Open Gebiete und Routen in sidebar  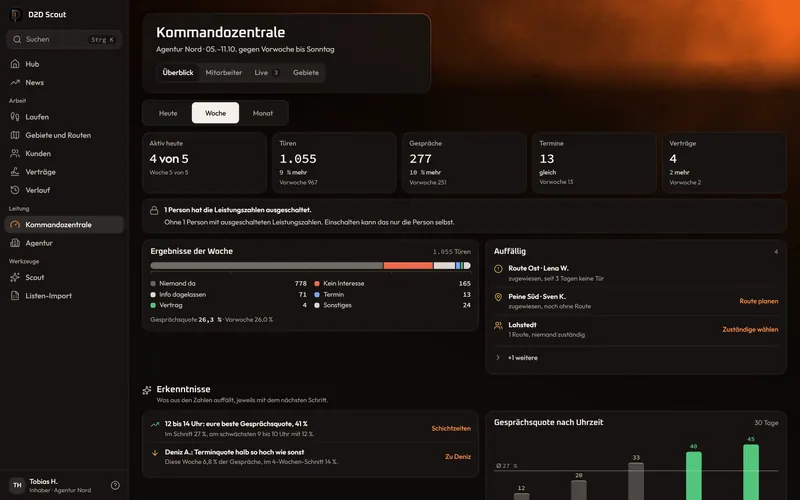[64, 135]
